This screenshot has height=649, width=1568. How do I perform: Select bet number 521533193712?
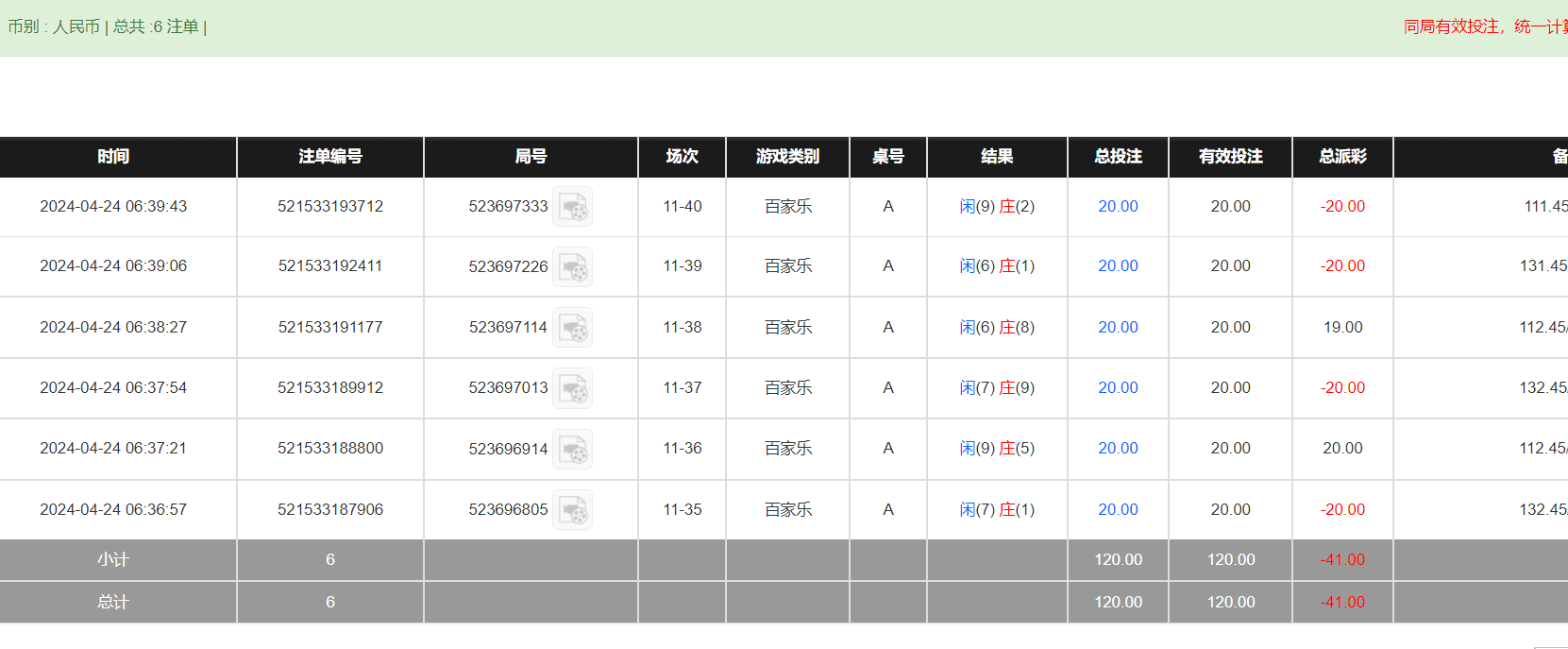(x=330, y=207)
